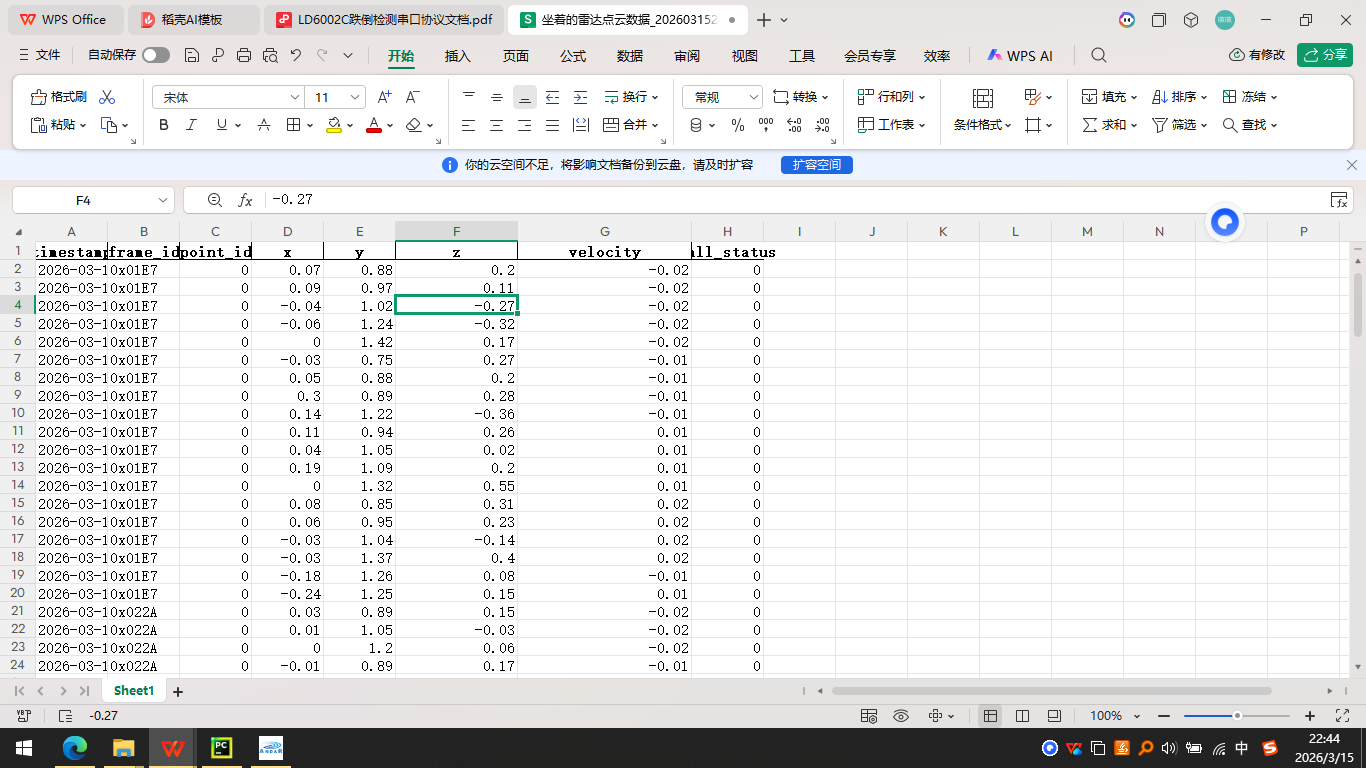
Task: Click the yellow fill color swatch
Action: (334, 125)
